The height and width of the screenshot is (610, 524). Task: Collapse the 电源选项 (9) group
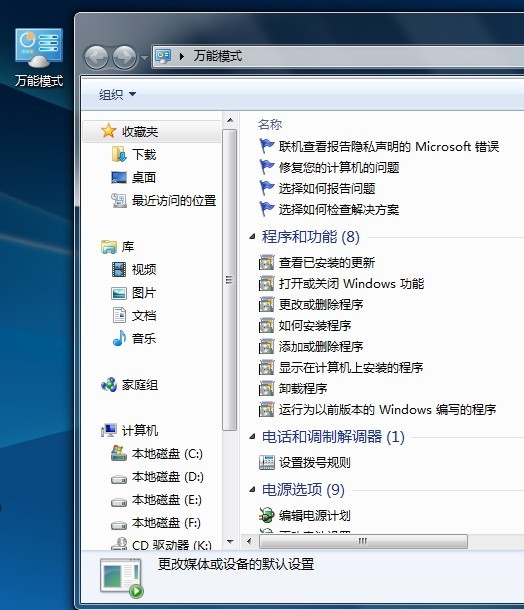(x=252, y=489)
